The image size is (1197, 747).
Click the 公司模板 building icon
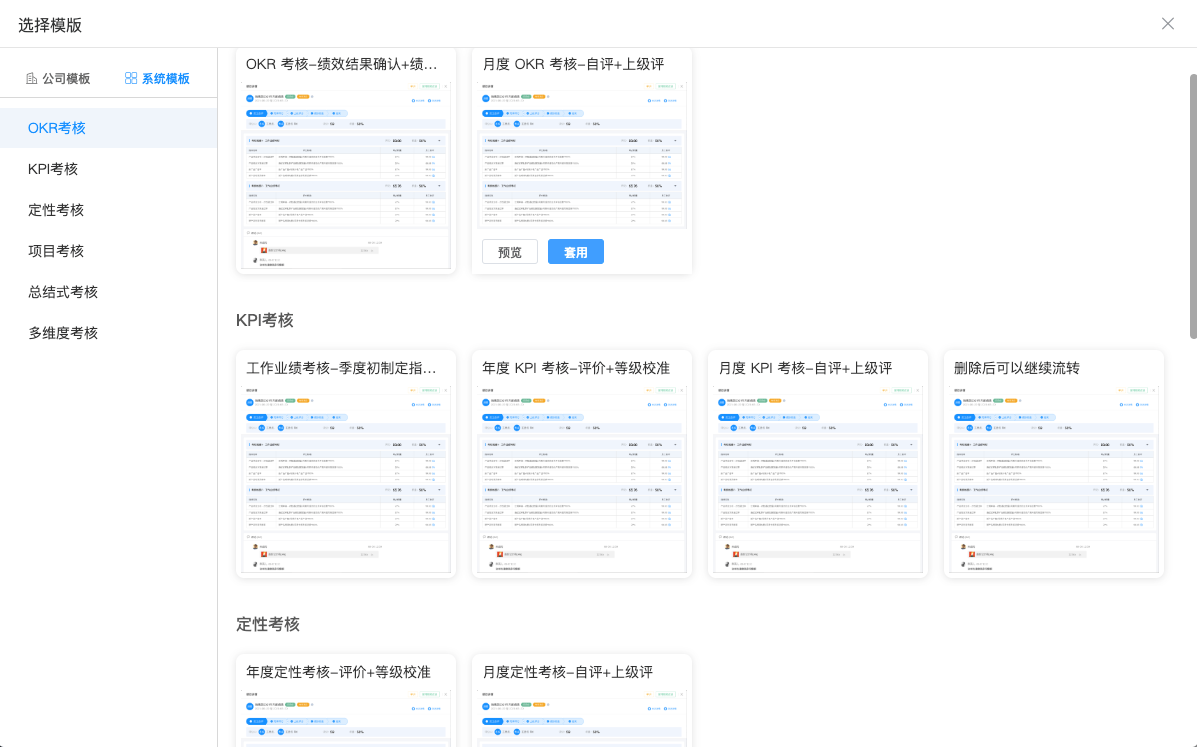(x=32, y=79)
